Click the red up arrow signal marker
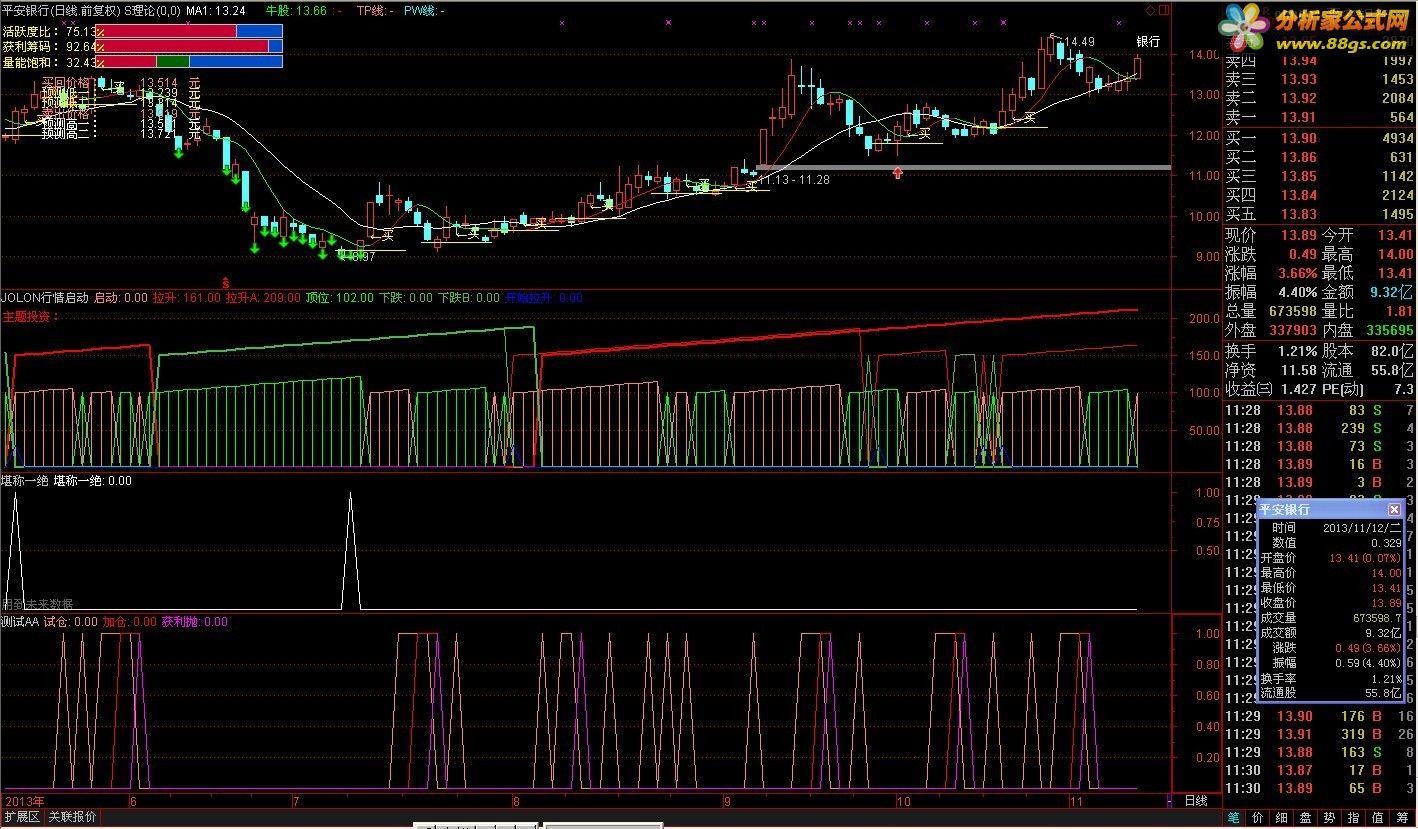The height and width of the screenshot is (829, 1418). coord(898,173)
